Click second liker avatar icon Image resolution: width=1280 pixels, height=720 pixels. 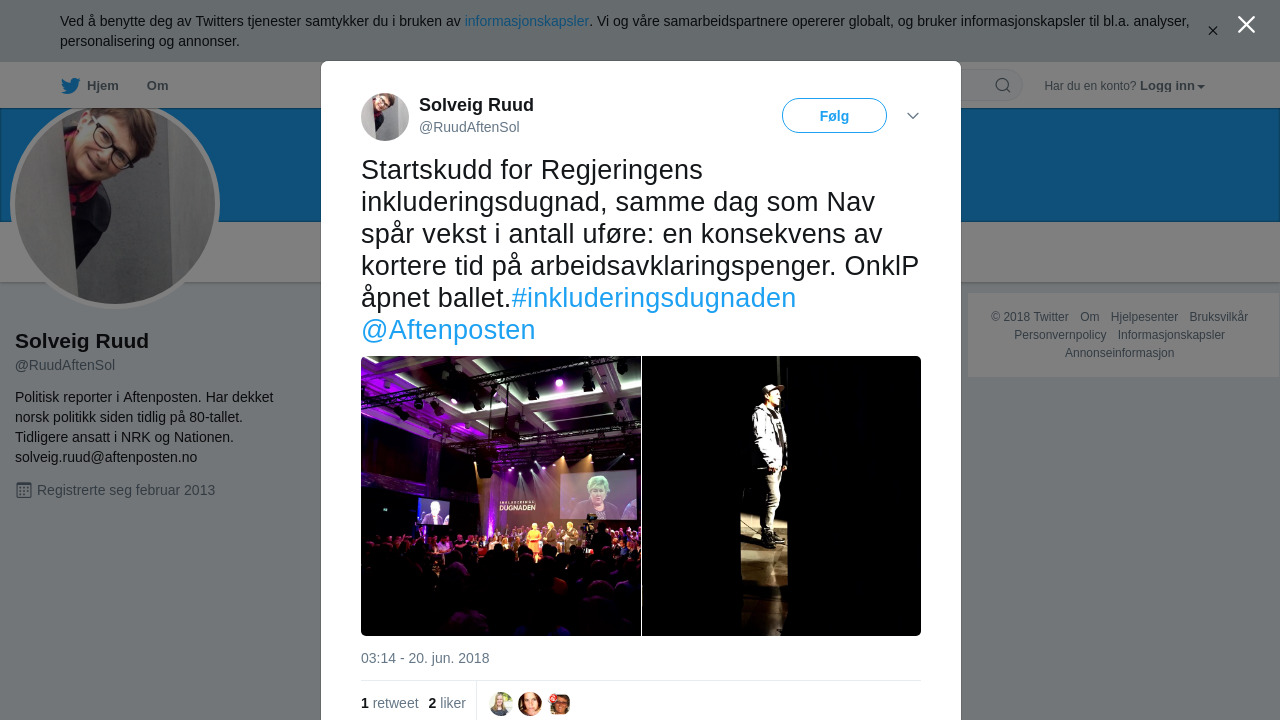pos(530,704)
